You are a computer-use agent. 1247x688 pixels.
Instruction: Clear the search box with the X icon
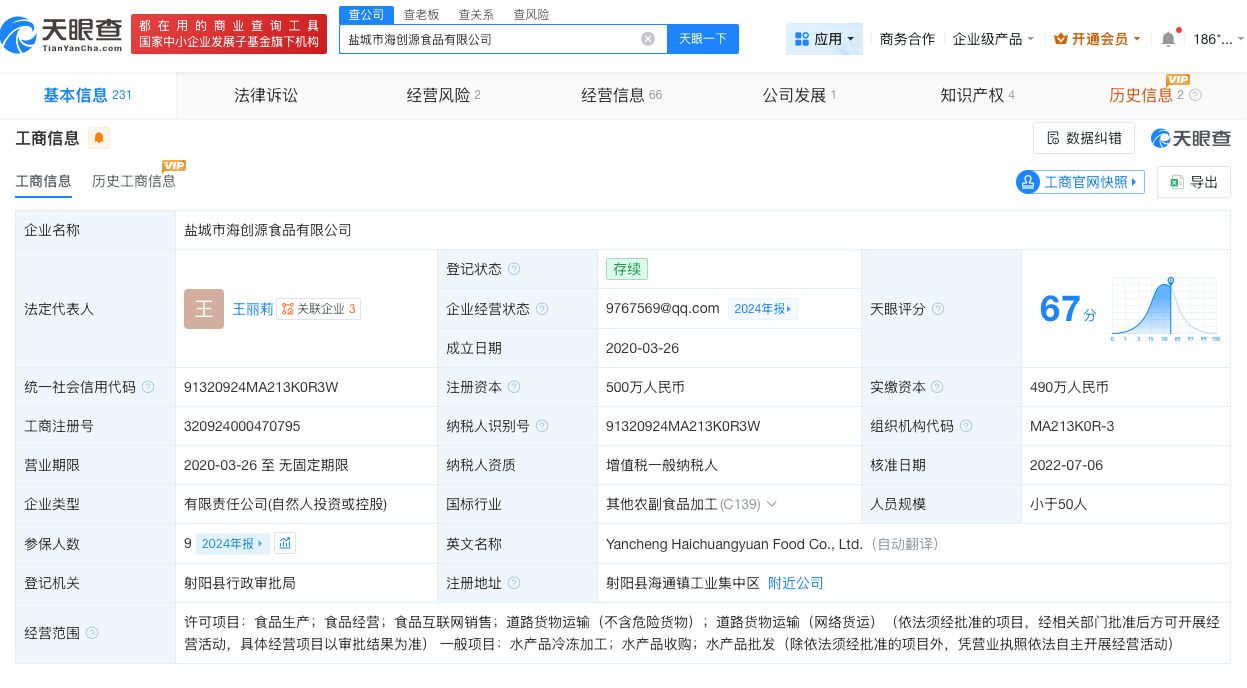(x=648, y=38)
